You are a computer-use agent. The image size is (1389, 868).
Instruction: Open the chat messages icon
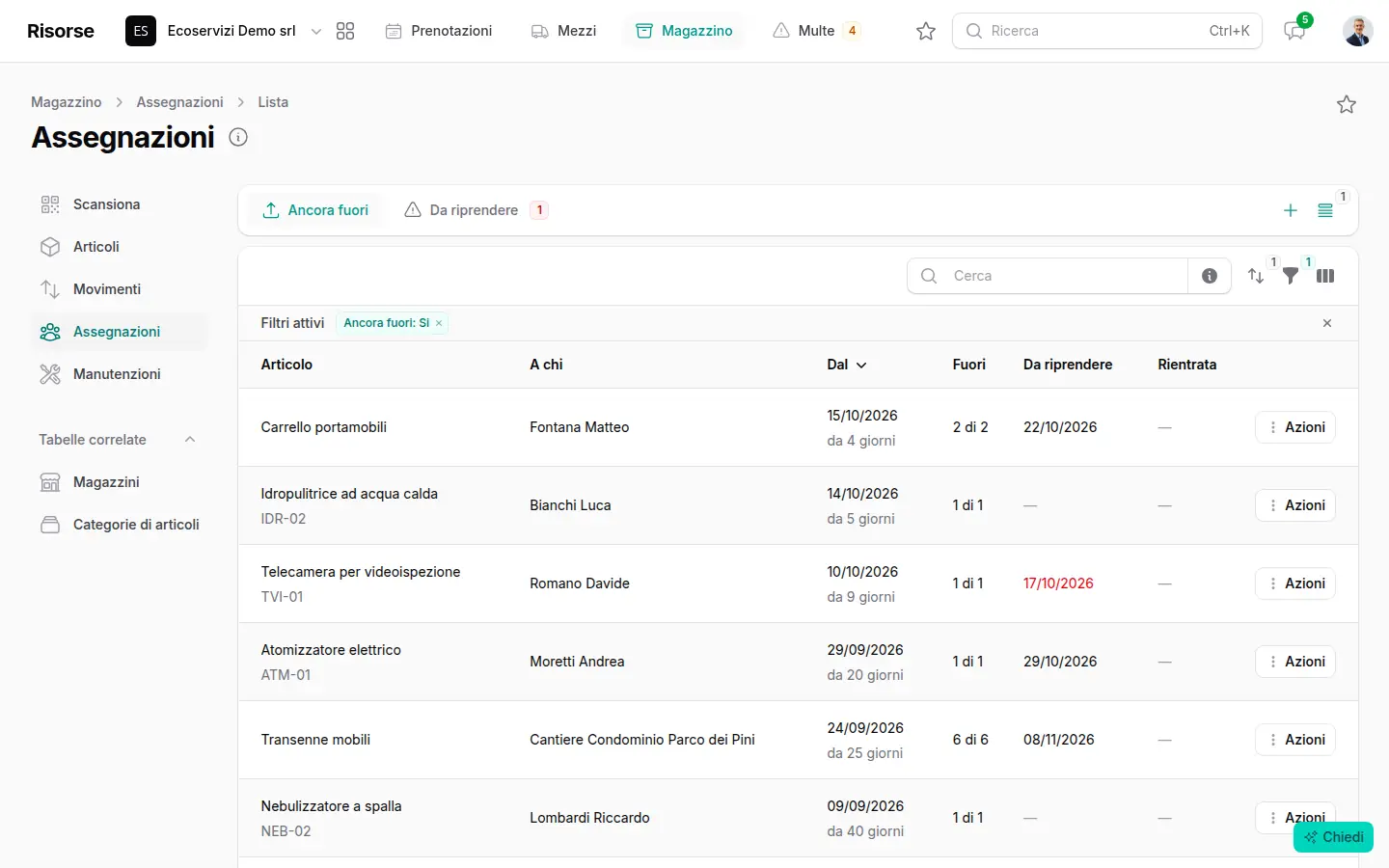[1294, 31]
